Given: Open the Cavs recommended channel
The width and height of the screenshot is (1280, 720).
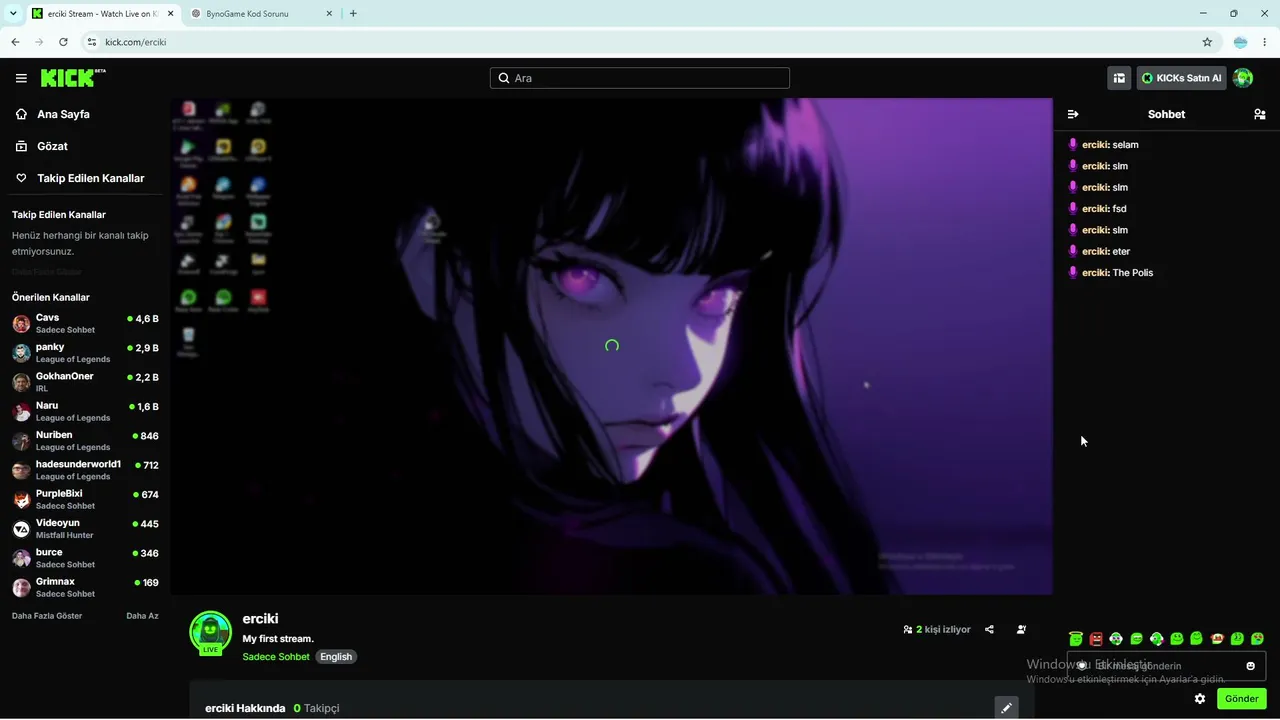Looking at the screenshot, I should point(85,323).
